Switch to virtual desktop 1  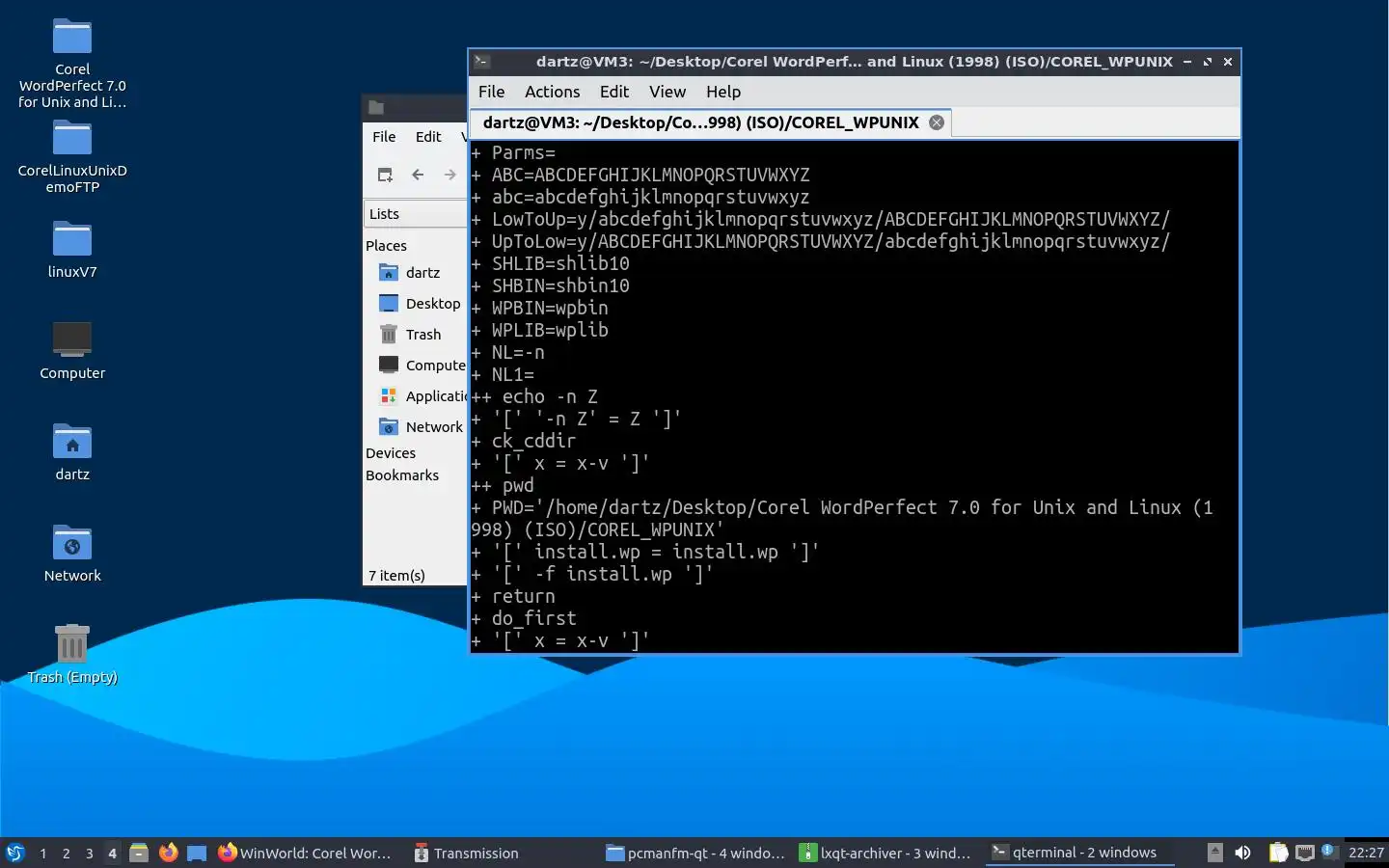[x=42, y=853]
